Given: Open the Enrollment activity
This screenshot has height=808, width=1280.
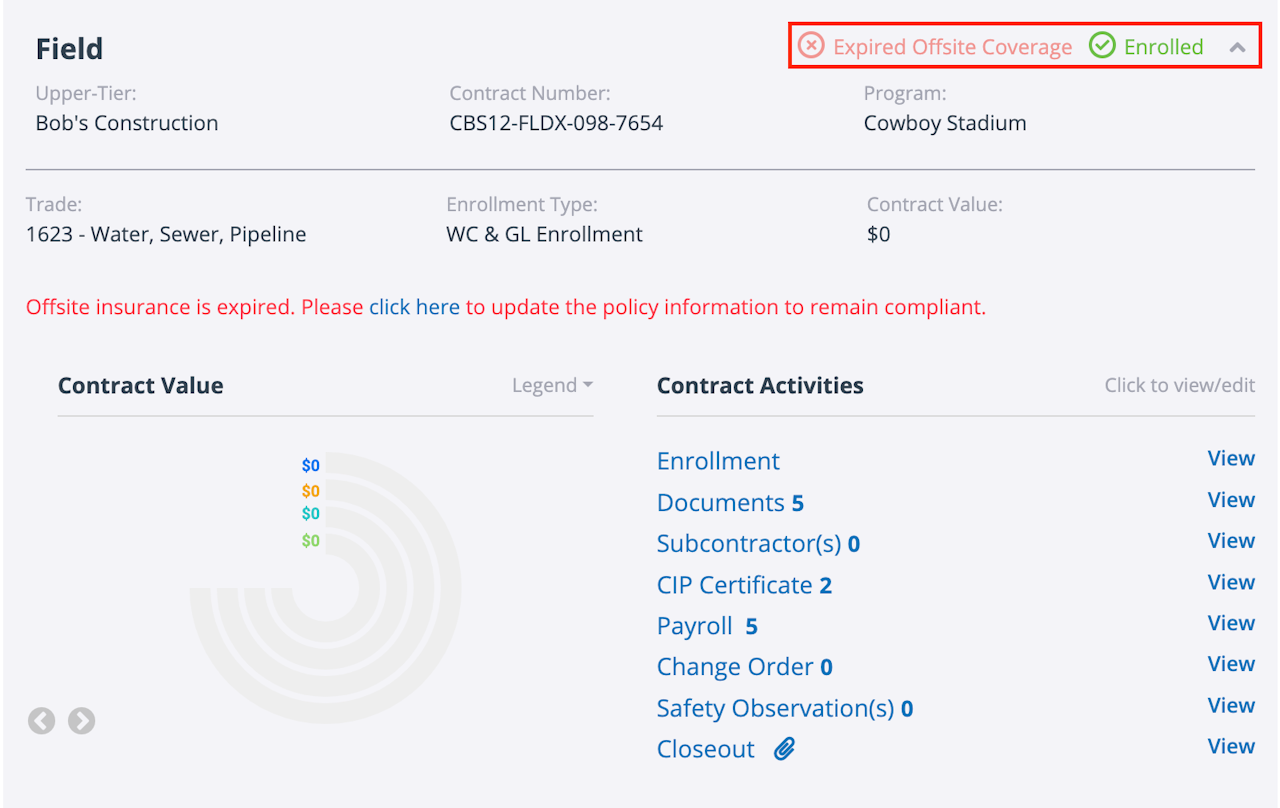Looking at the screenshot, I should (718, 461).
